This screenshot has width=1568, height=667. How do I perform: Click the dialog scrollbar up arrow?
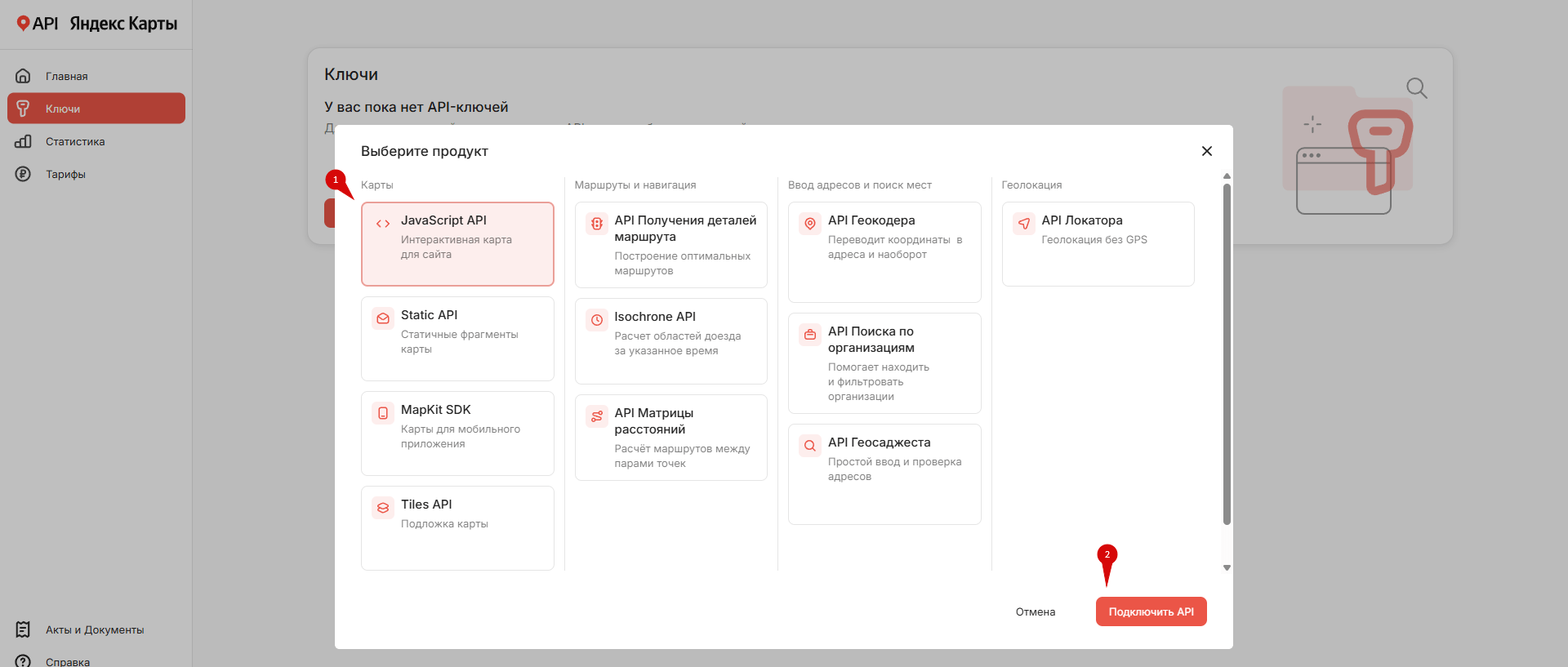[x=1227, y=176]
